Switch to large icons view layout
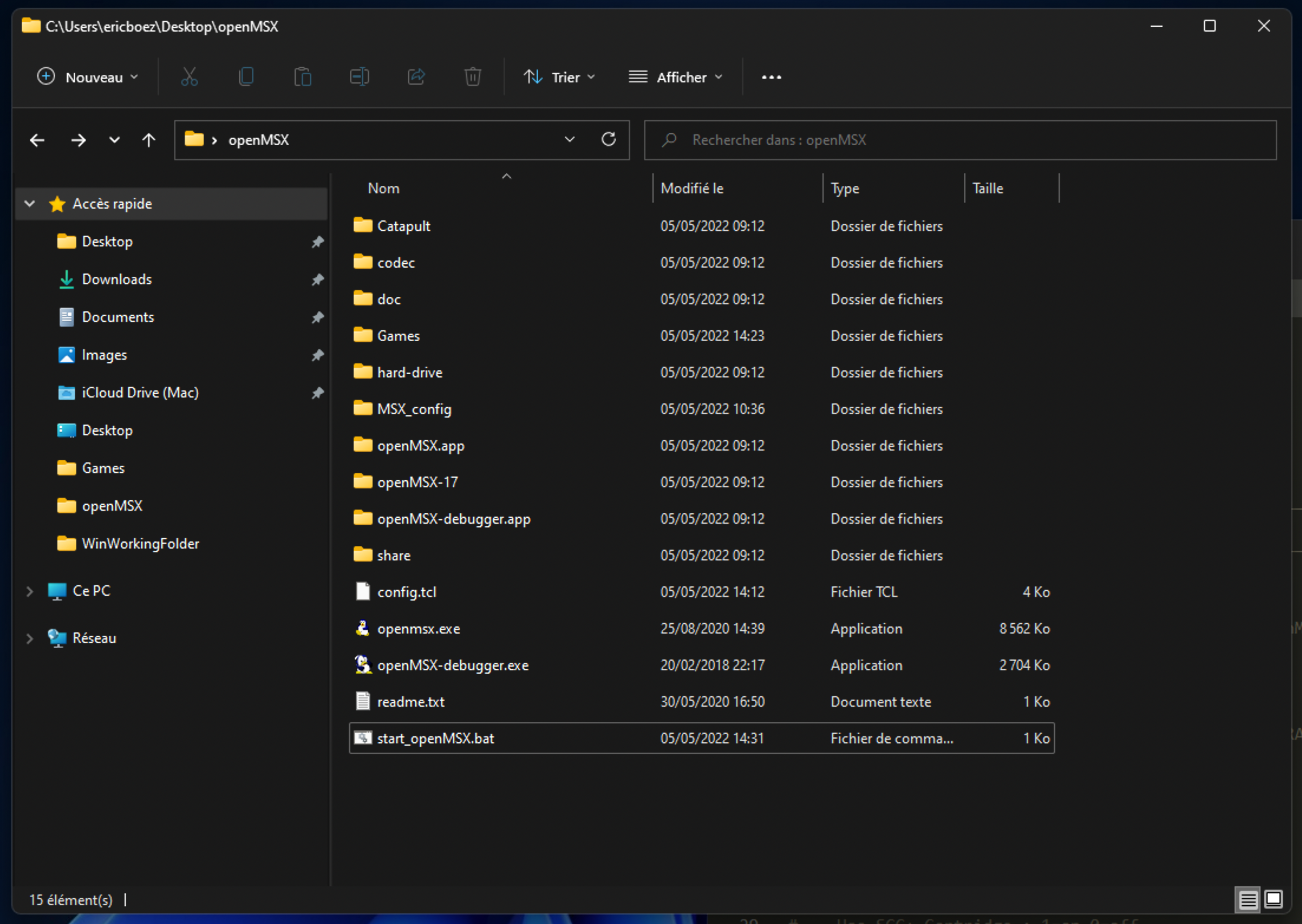 1273,899
